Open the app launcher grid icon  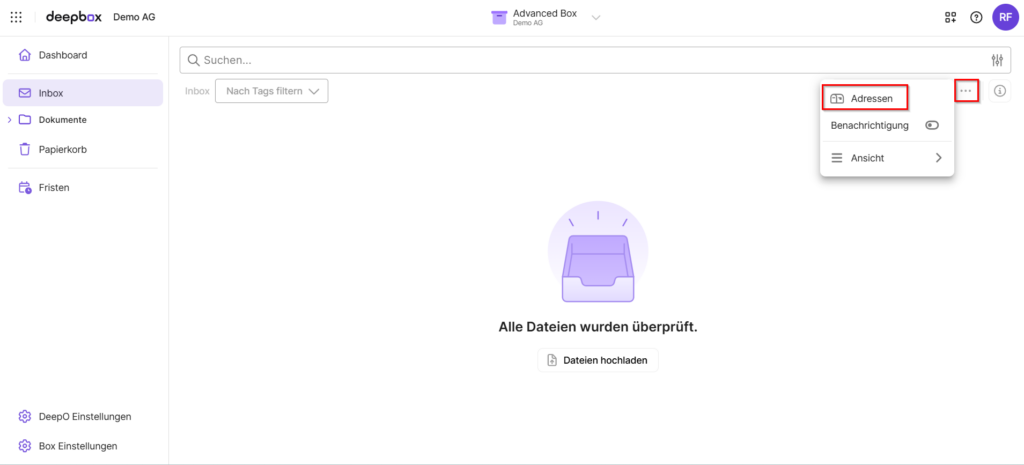16,17
